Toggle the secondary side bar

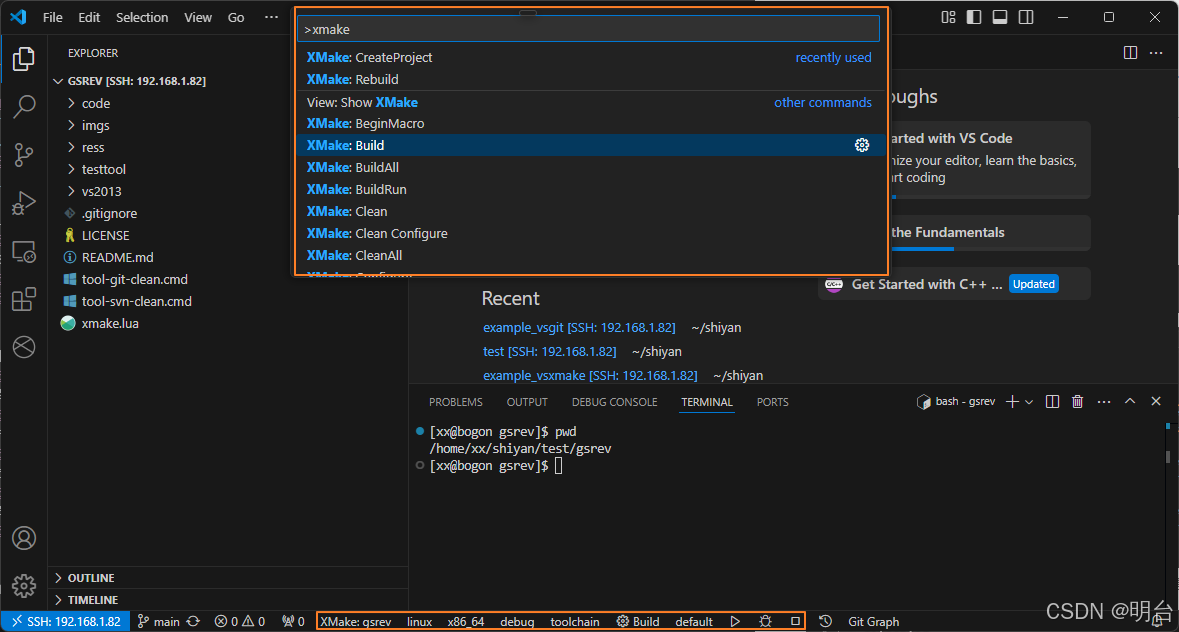[x=1026, y=17]
